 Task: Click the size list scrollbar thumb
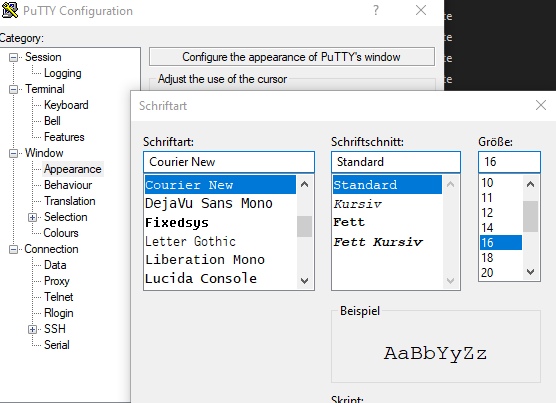point(530,216)
